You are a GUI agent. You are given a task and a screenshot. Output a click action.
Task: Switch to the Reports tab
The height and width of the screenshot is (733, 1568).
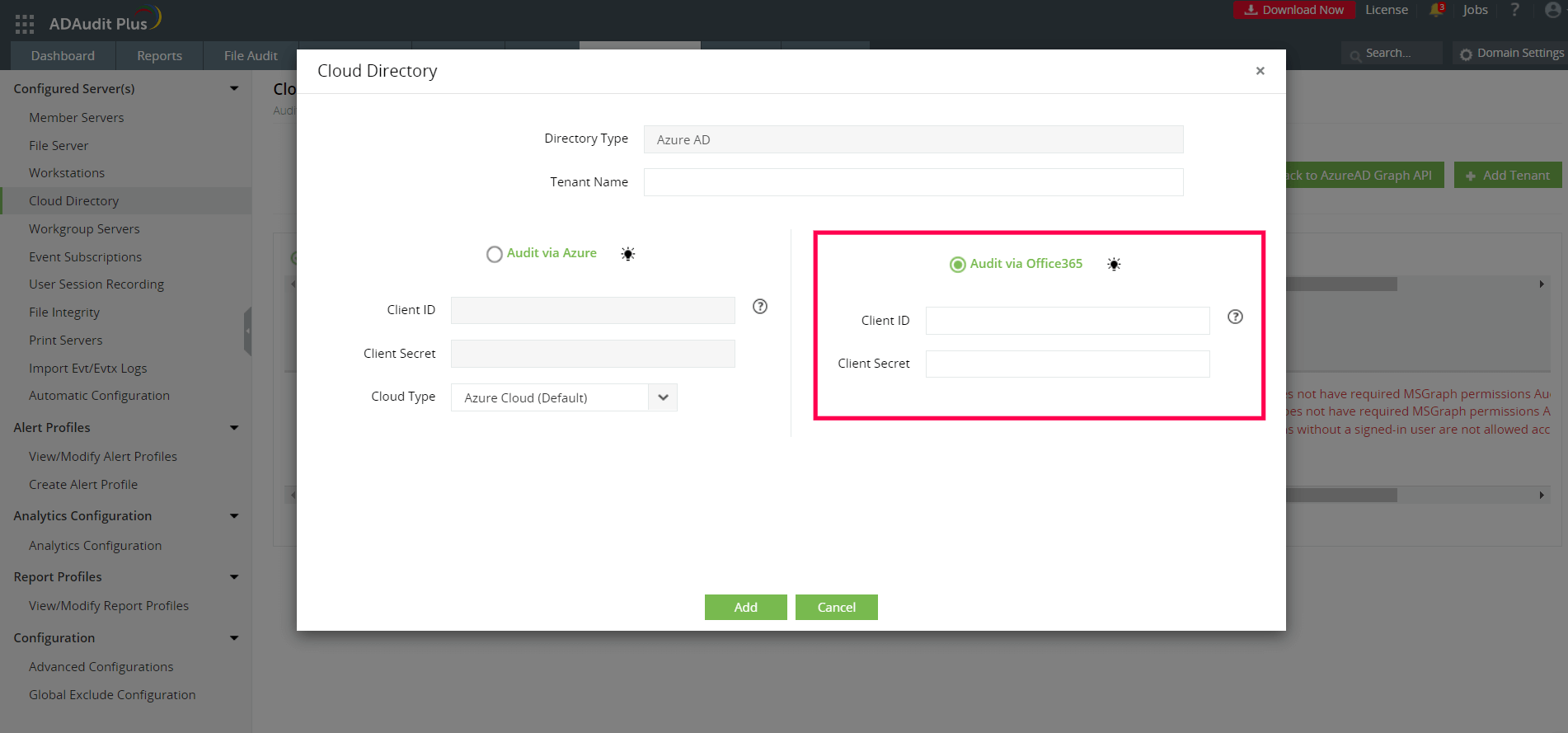159,55
